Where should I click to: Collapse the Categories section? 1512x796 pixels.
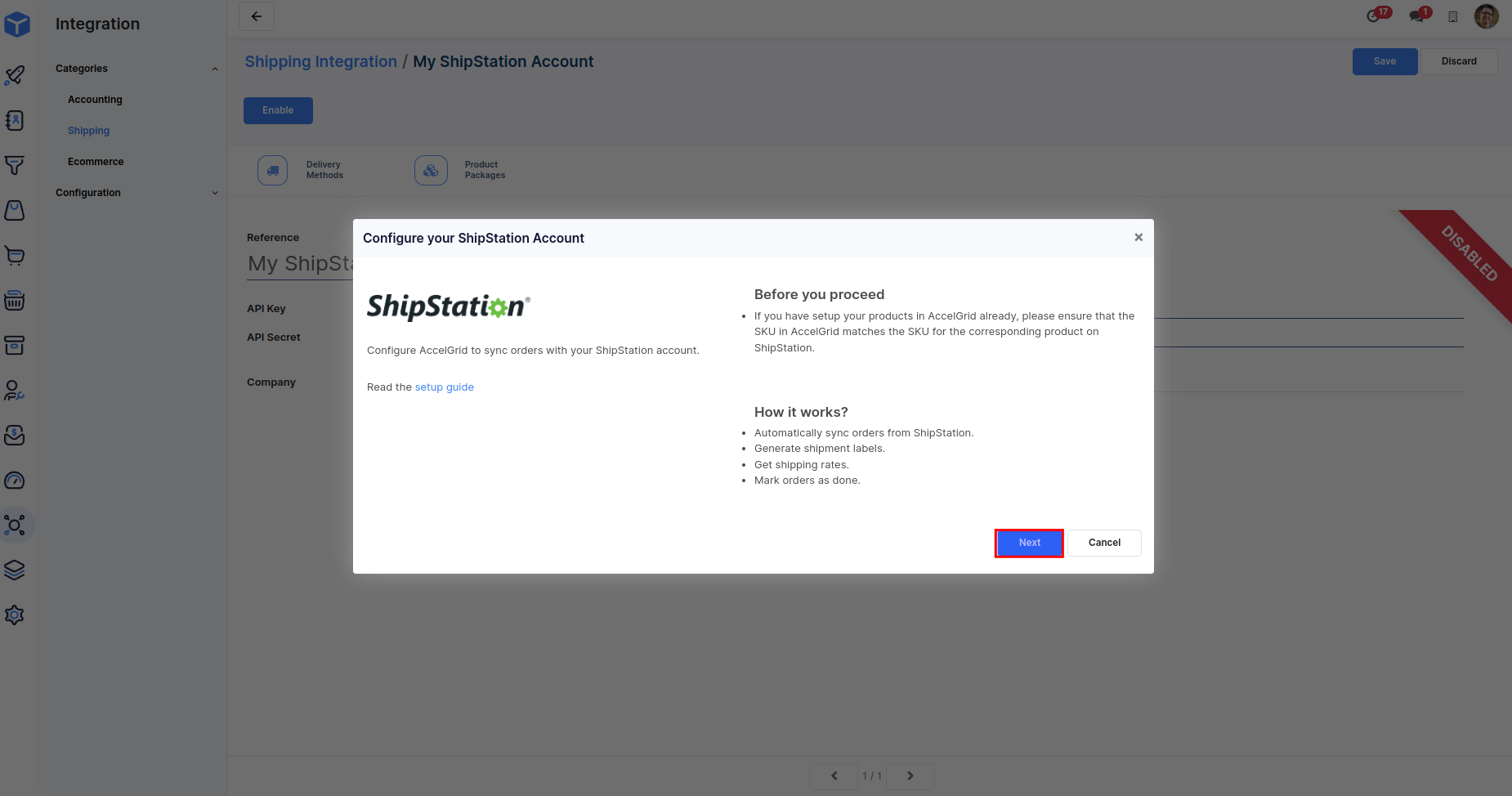click(x=215, y=69)
